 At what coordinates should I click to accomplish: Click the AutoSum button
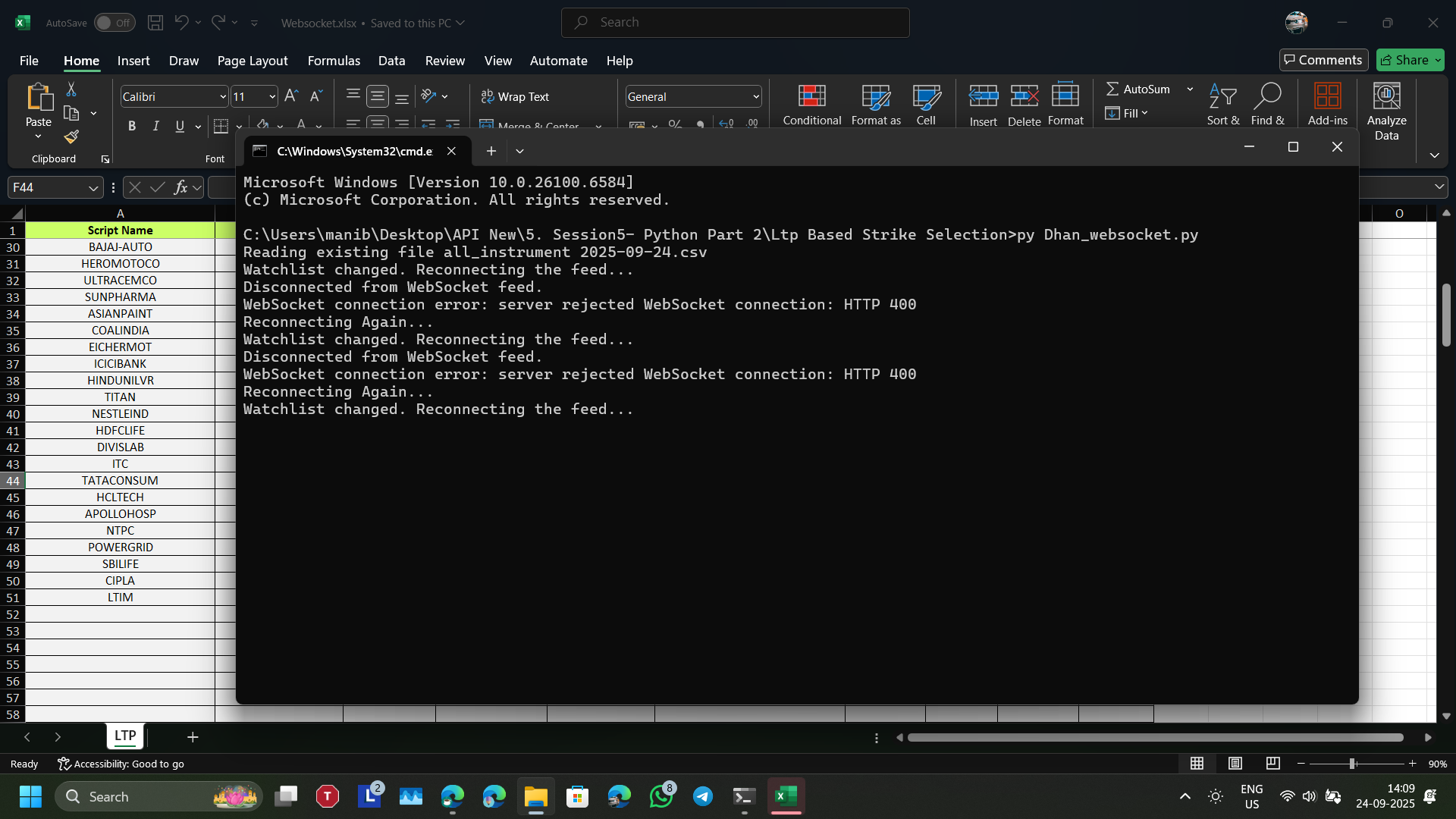(x=1138, y=89)
